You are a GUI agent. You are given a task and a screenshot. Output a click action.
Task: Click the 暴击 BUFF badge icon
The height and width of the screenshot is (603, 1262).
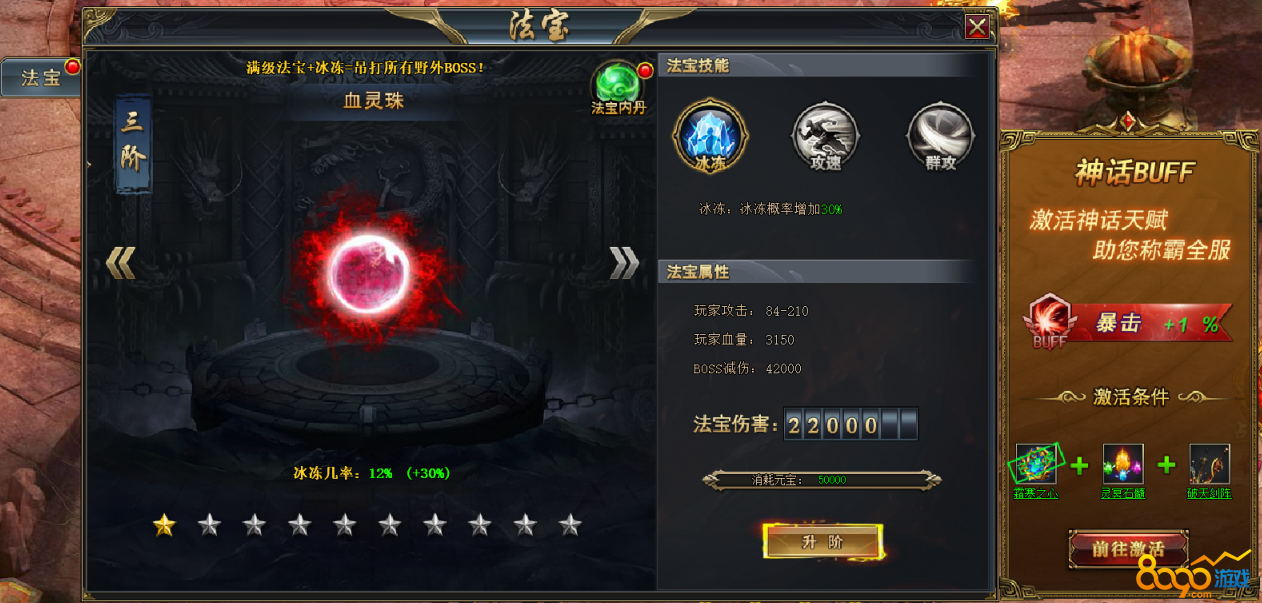1050,322
